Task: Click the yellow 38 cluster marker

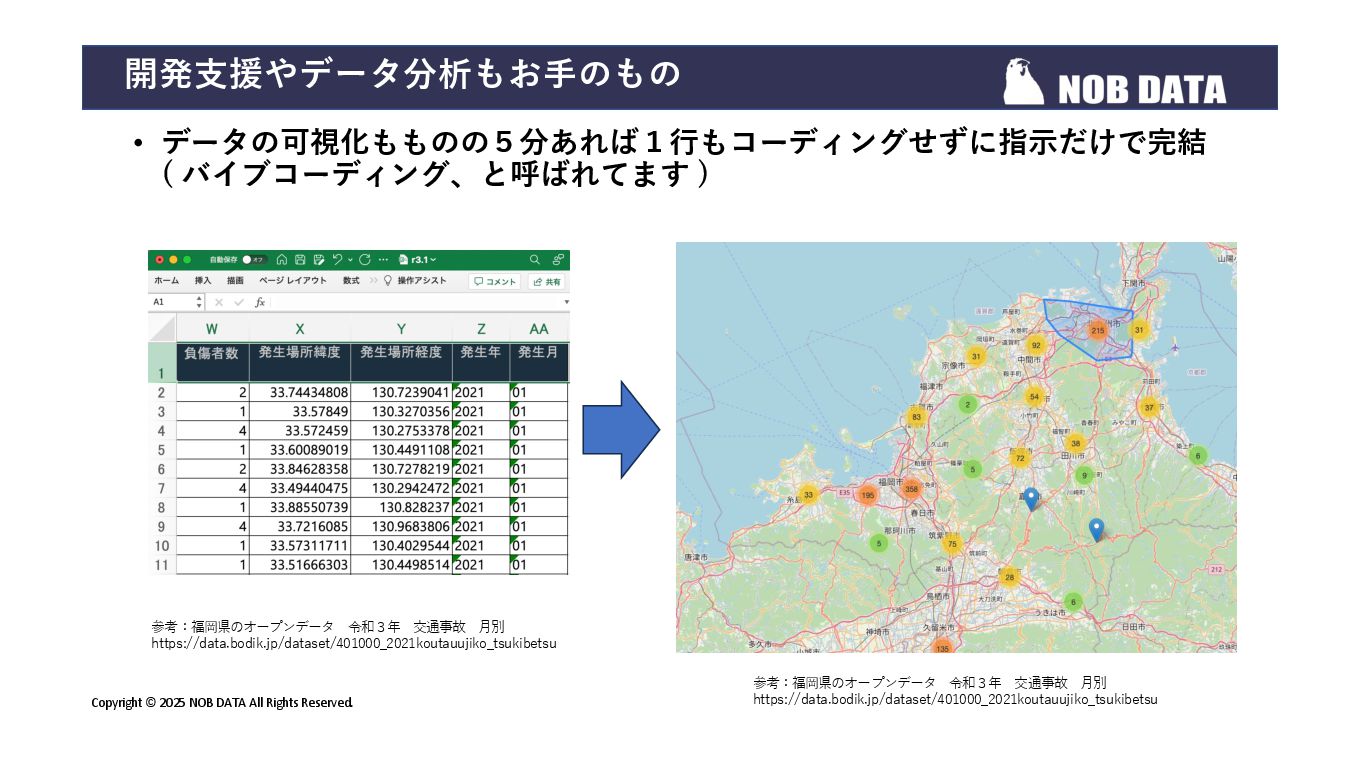Action: [x=1075, y=443]
